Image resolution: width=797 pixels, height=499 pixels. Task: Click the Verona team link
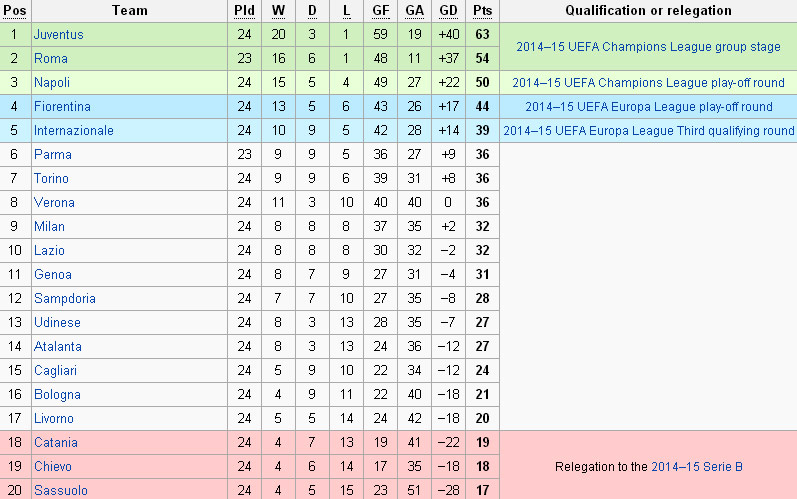(x=54, y=202)
